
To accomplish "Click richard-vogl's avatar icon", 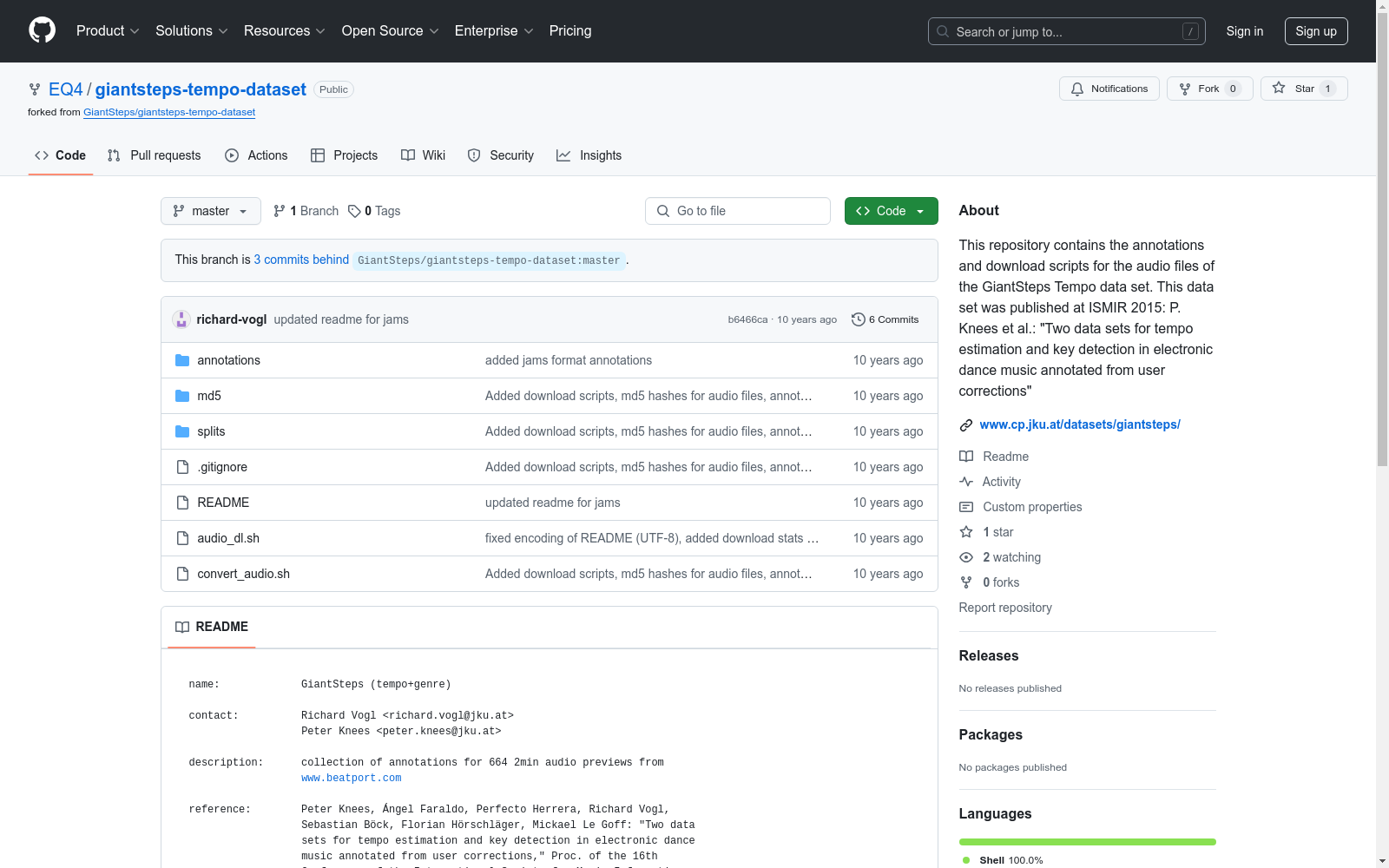I will [x=181, y=319].
